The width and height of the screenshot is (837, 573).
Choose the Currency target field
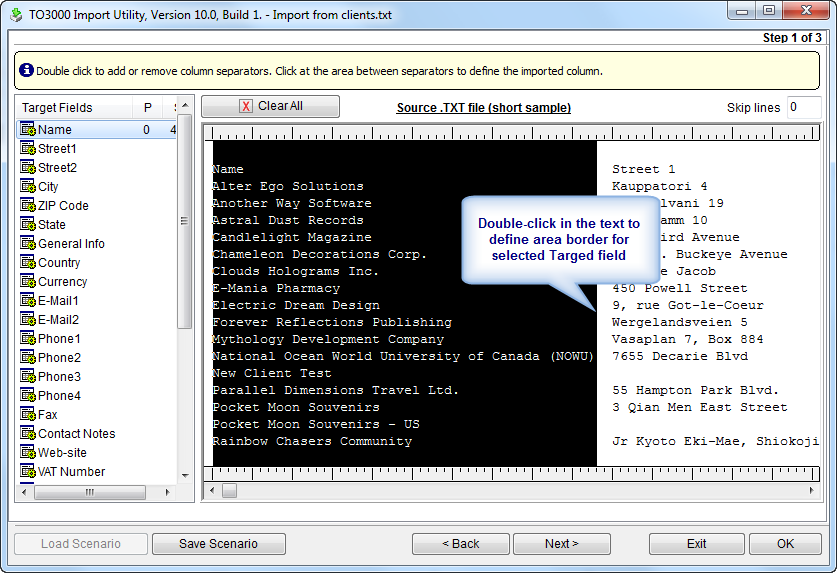tap(62, 281)
